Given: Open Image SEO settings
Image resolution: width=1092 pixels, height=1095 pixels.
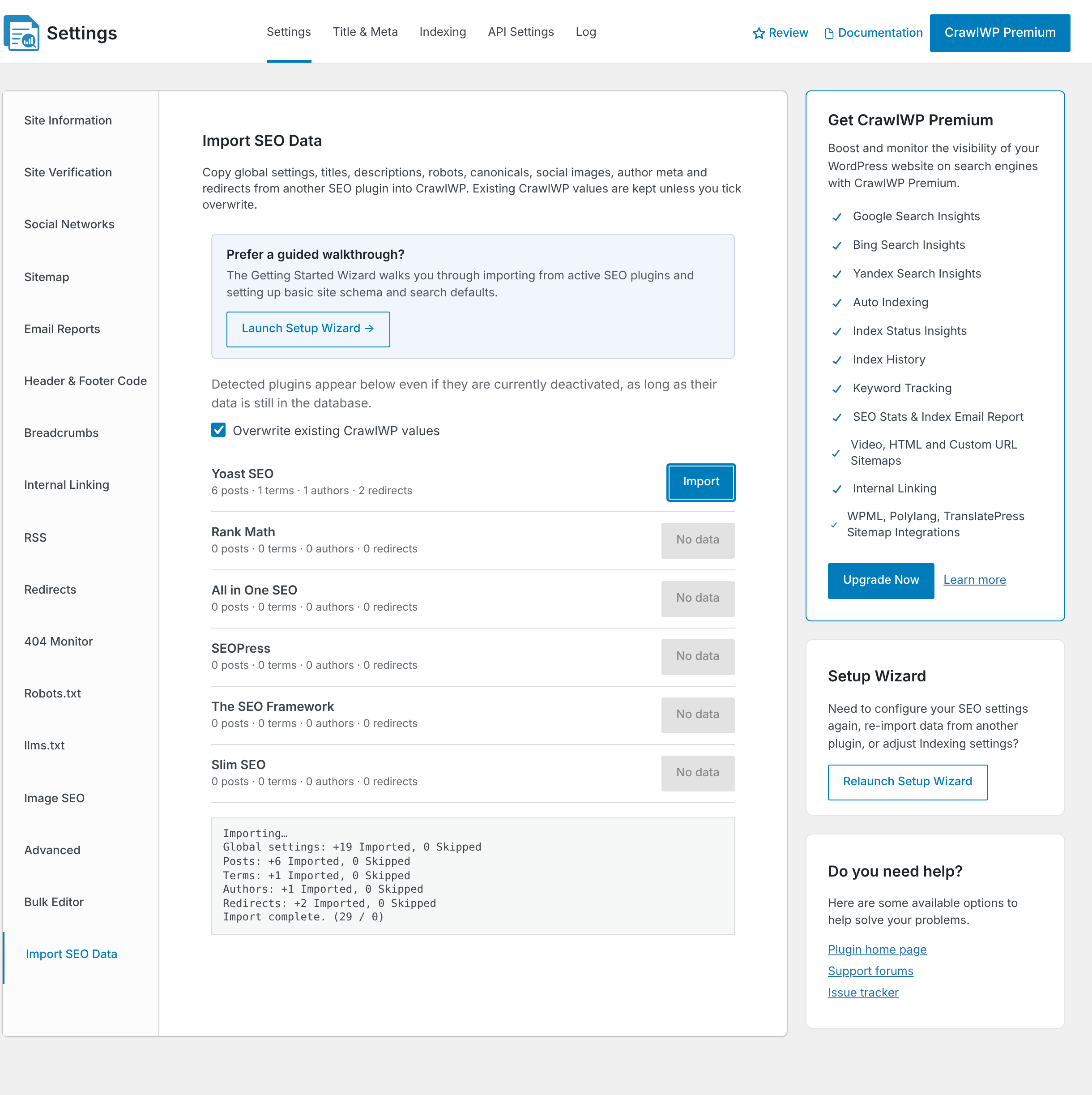Looking at the screenshot, I should click(54, 798).
